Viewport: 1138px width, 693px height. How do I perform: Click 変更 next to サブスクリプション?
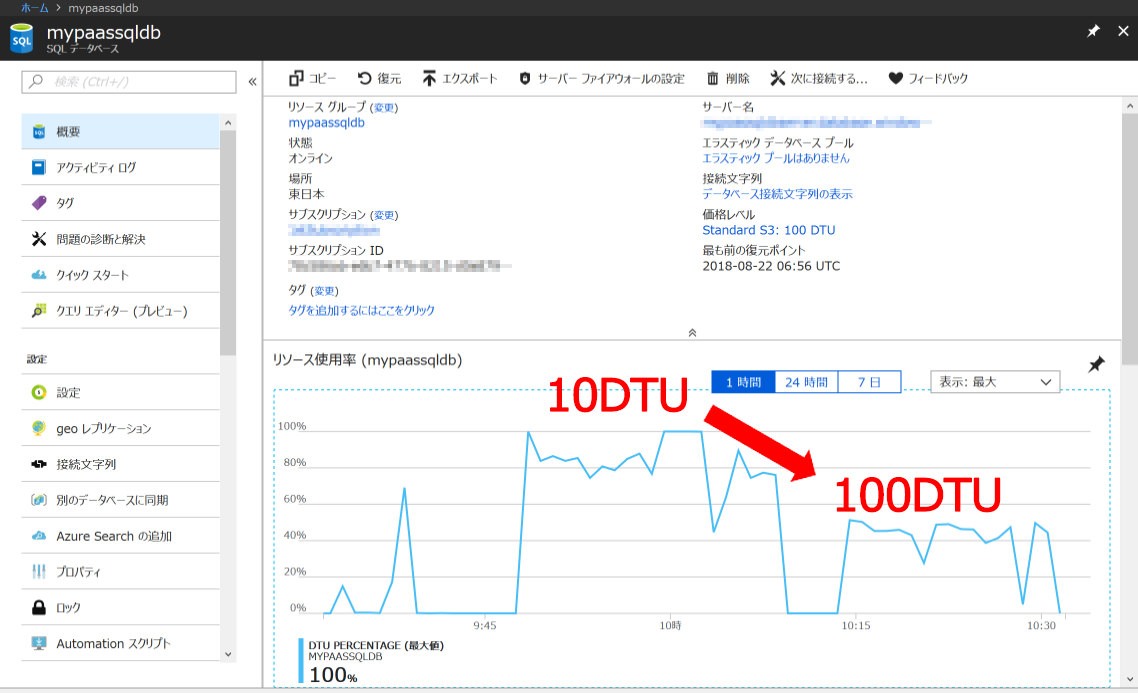click(x=384, y=215)
